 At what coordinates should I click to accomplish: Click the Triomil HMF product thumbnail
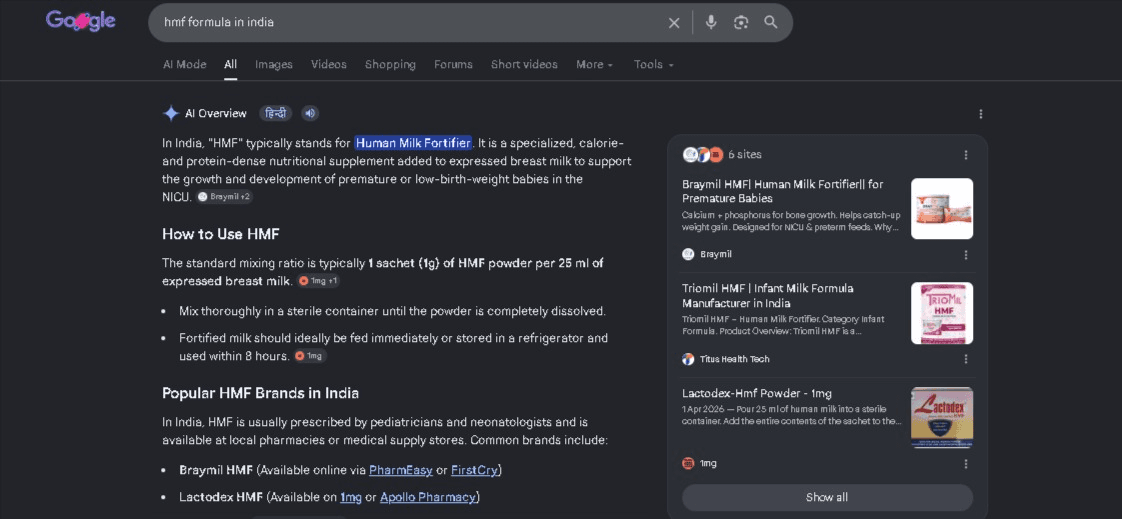[x=942, y=313]
